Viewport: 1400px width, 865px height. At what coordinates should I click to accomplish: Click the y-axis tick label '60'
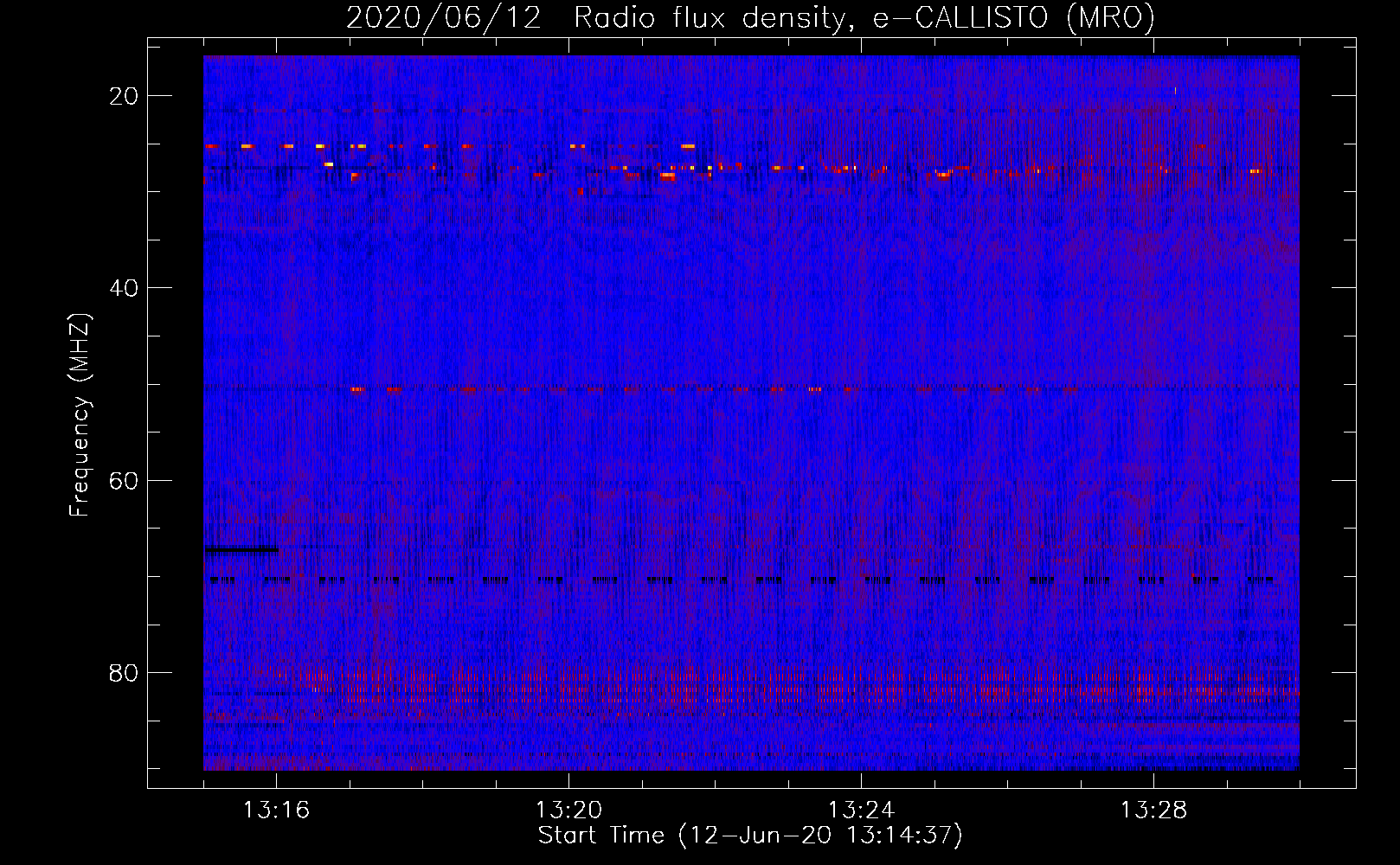124,480
